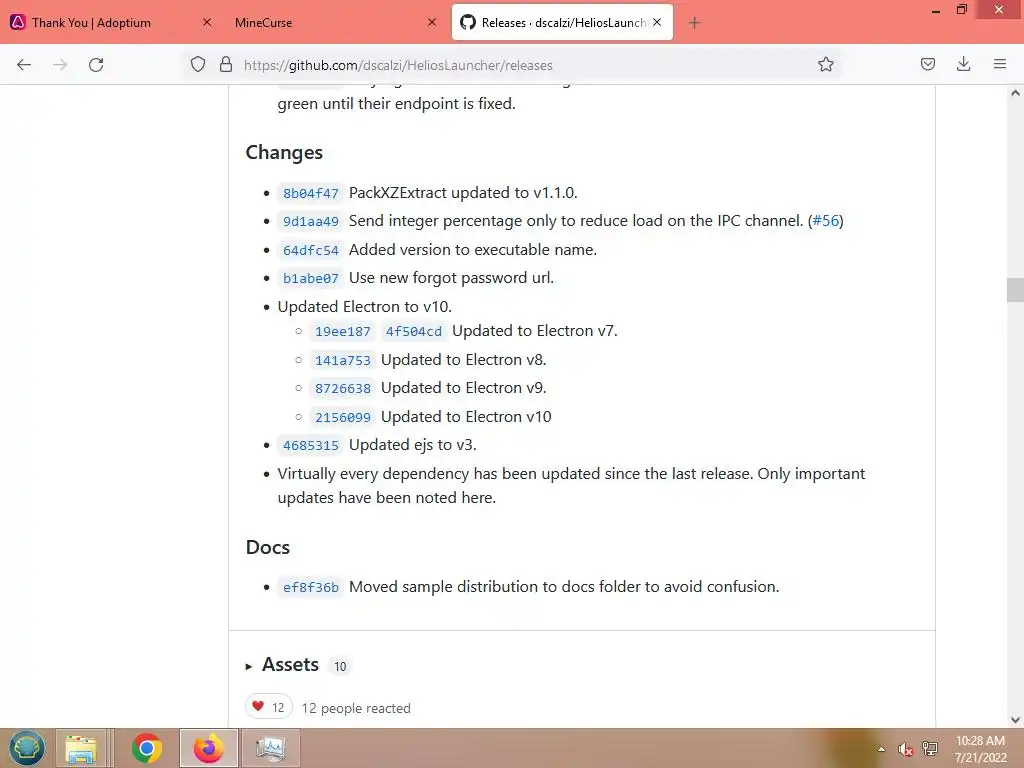Image resolution: width=1024 pixels, height=768 pixels.
Task: Switch to Thank You | Adoptium tab
Action: 111,22
